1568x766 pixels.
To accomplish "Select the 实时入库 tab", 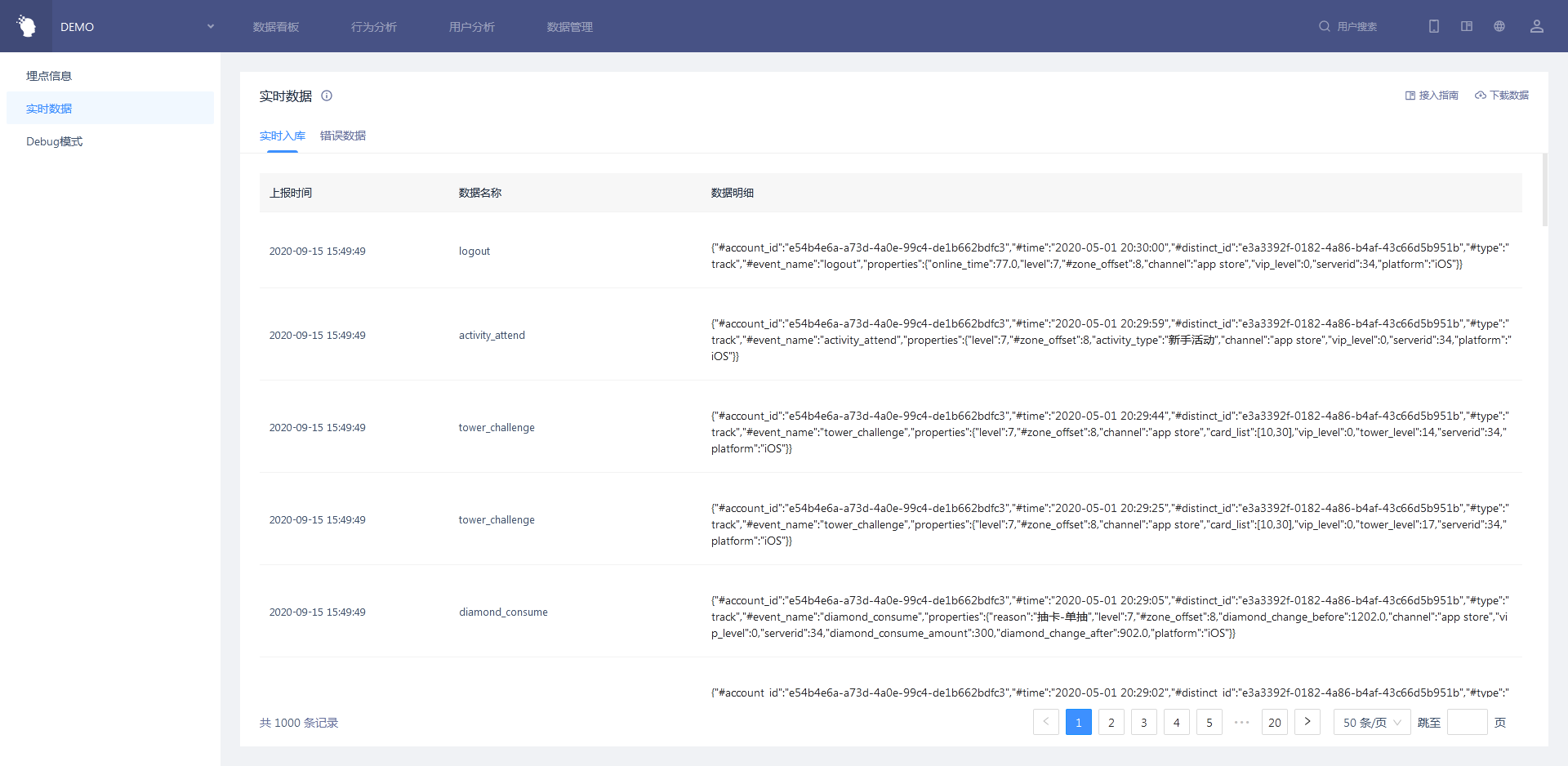I will coord(282,136).
